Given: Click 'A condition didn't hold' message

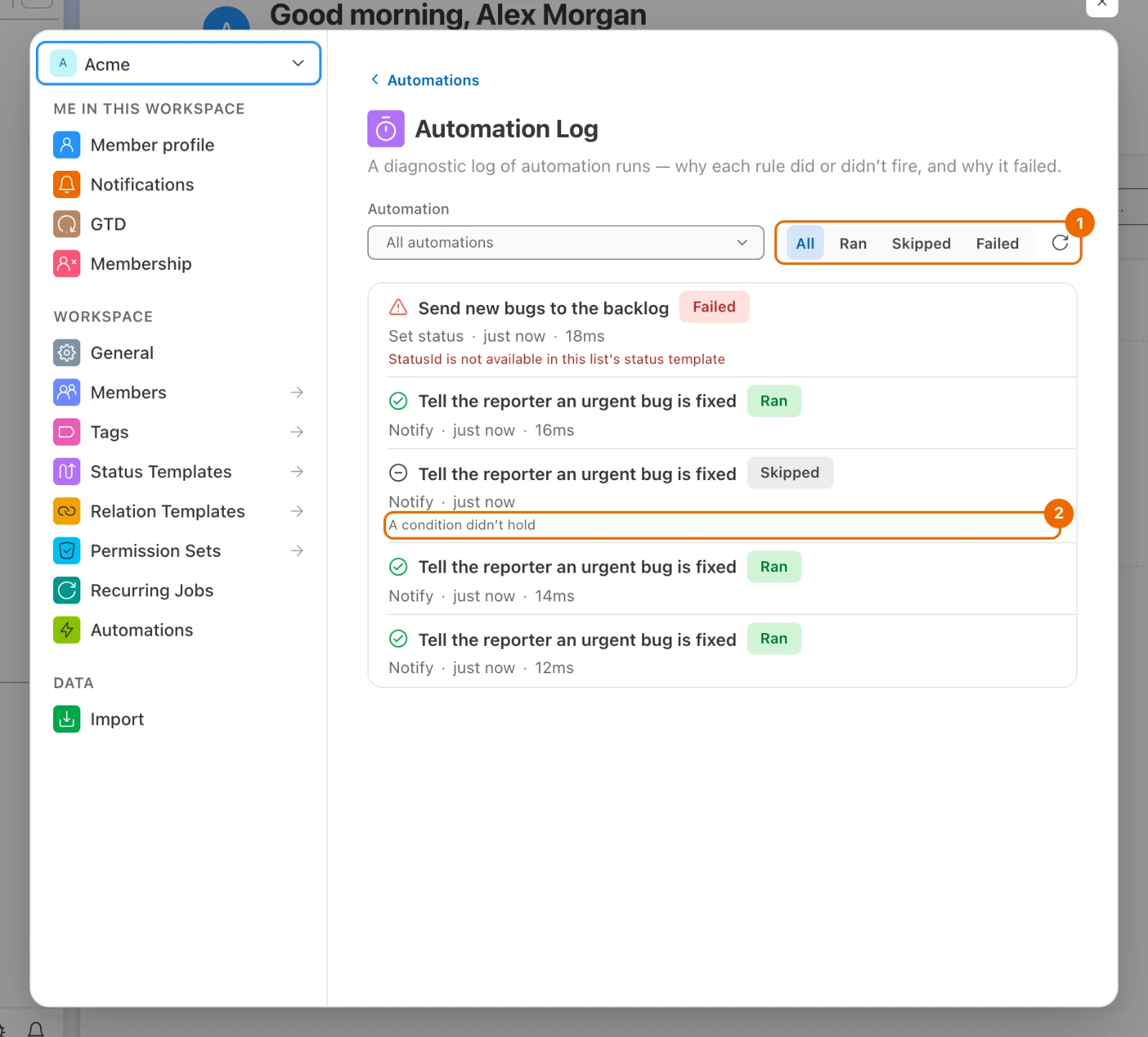Looking at the screenshot, I should (462, 525).
